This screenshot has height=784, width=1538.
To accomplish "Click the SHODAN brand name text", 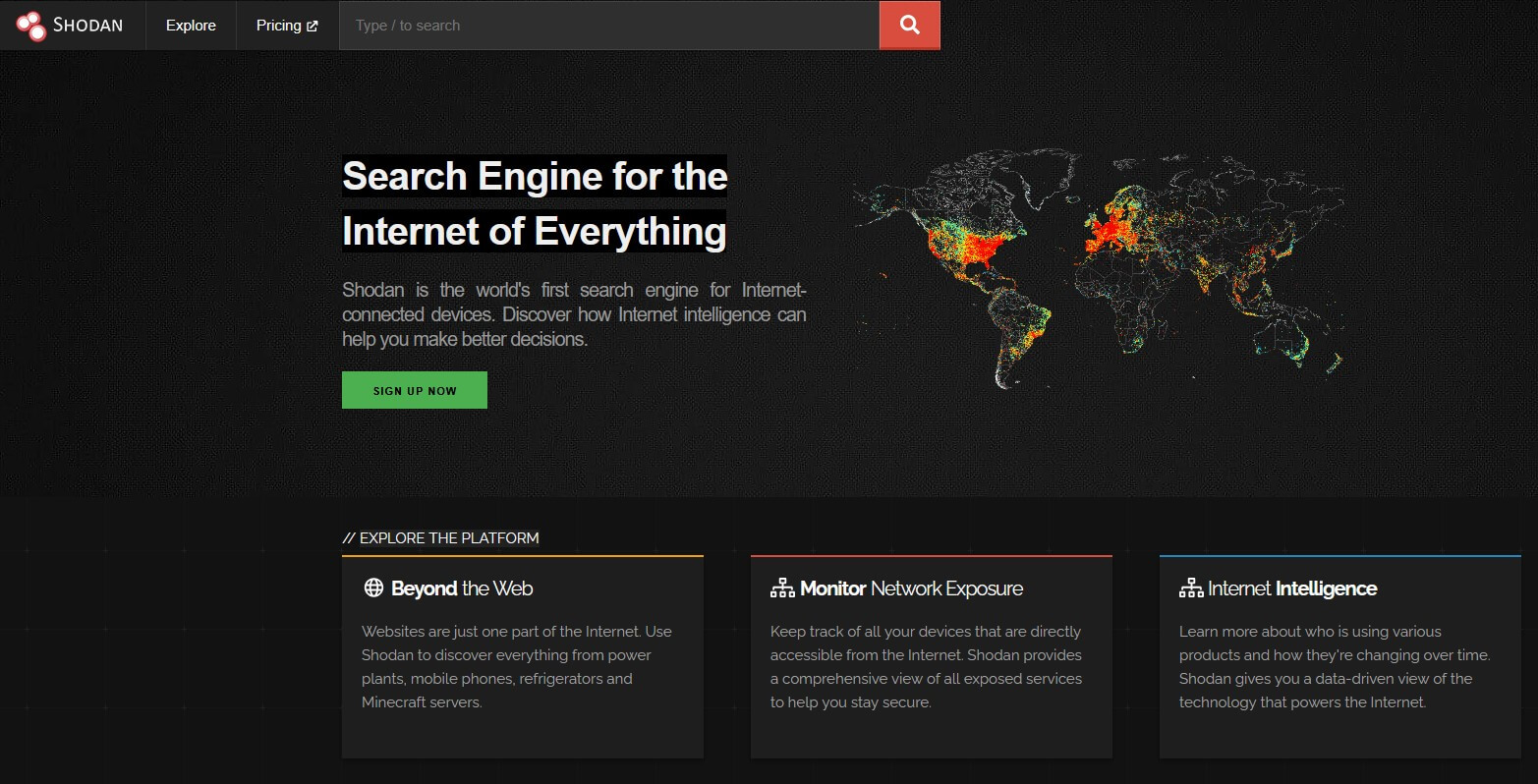I will tap(87, 26).
